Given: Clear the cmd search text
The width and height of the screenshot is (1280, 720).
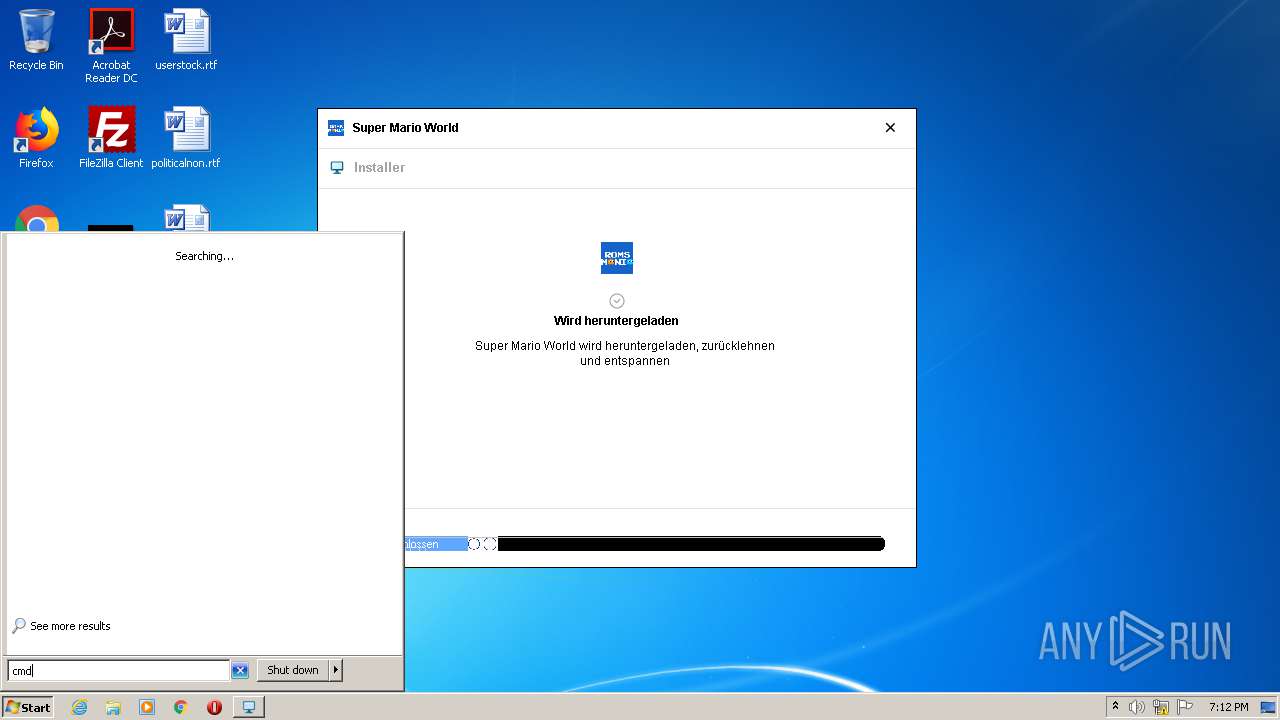Looking at the screenshot, I should click(240, 671).
